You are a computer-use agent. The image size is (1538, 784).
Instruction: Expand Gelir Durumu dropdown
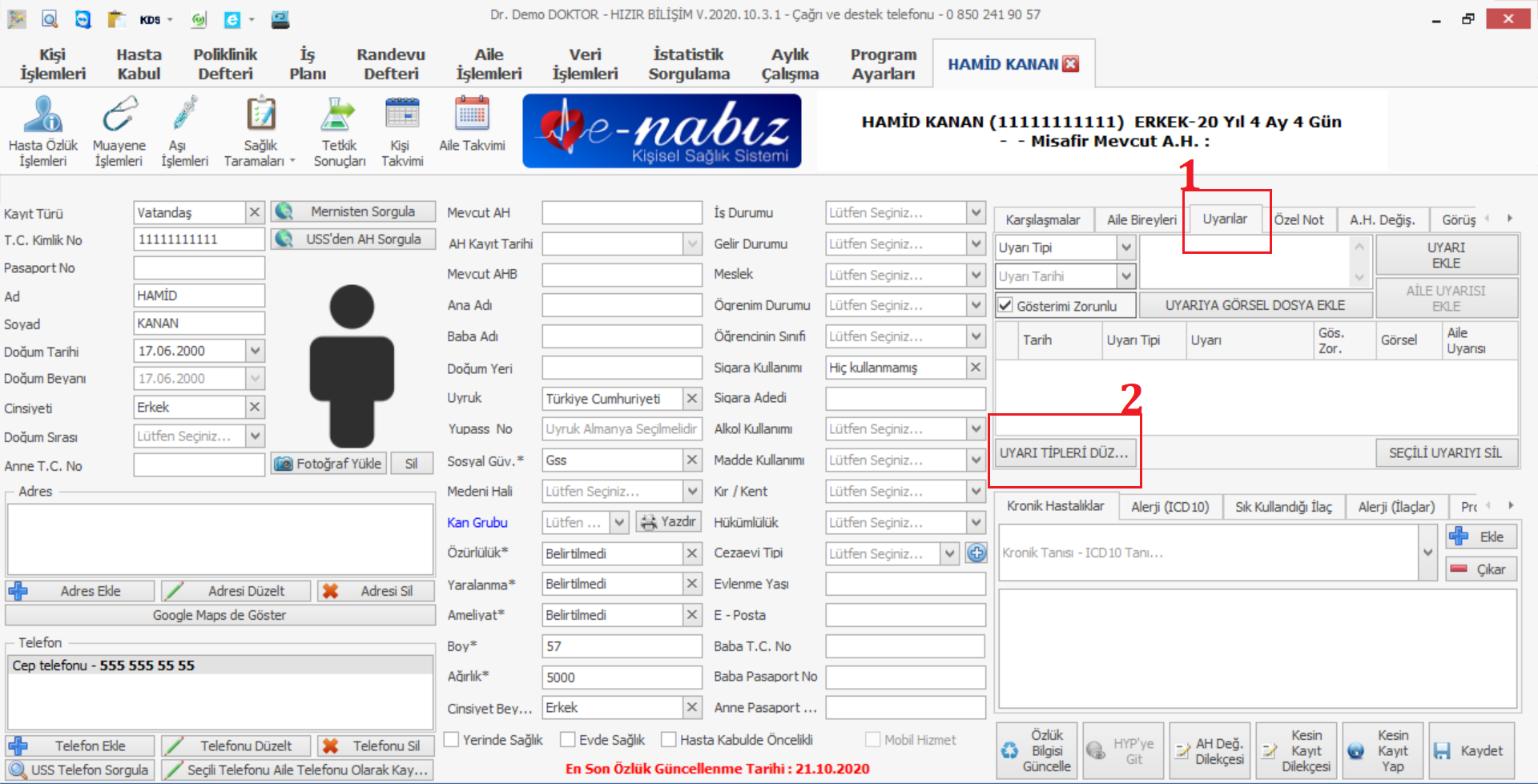(976, 243)
